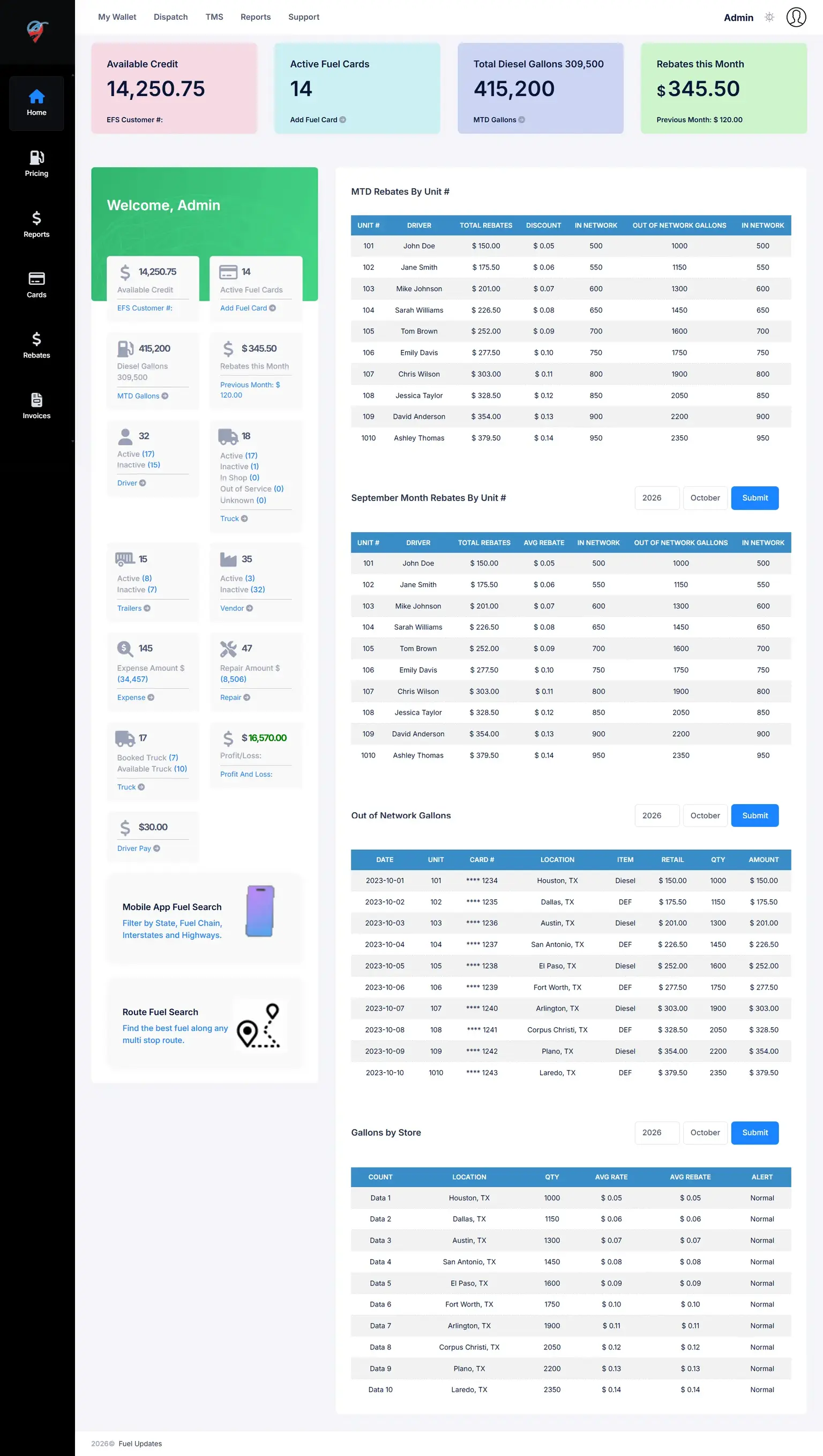Open year dropdown for September Month Rebates

657,497
